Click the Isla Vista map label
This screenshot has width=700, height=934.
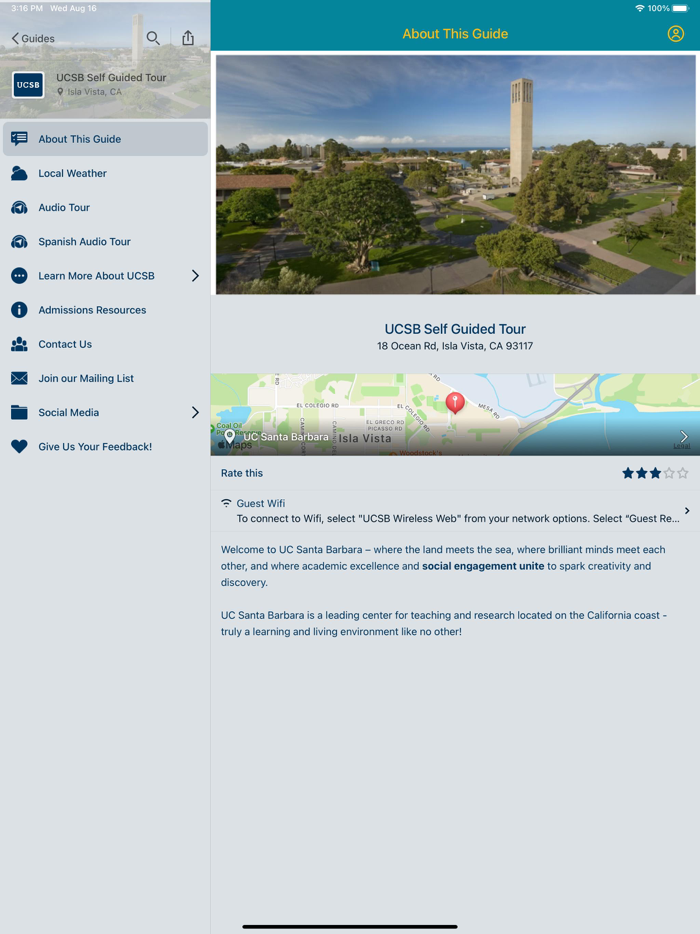point(365,438)
